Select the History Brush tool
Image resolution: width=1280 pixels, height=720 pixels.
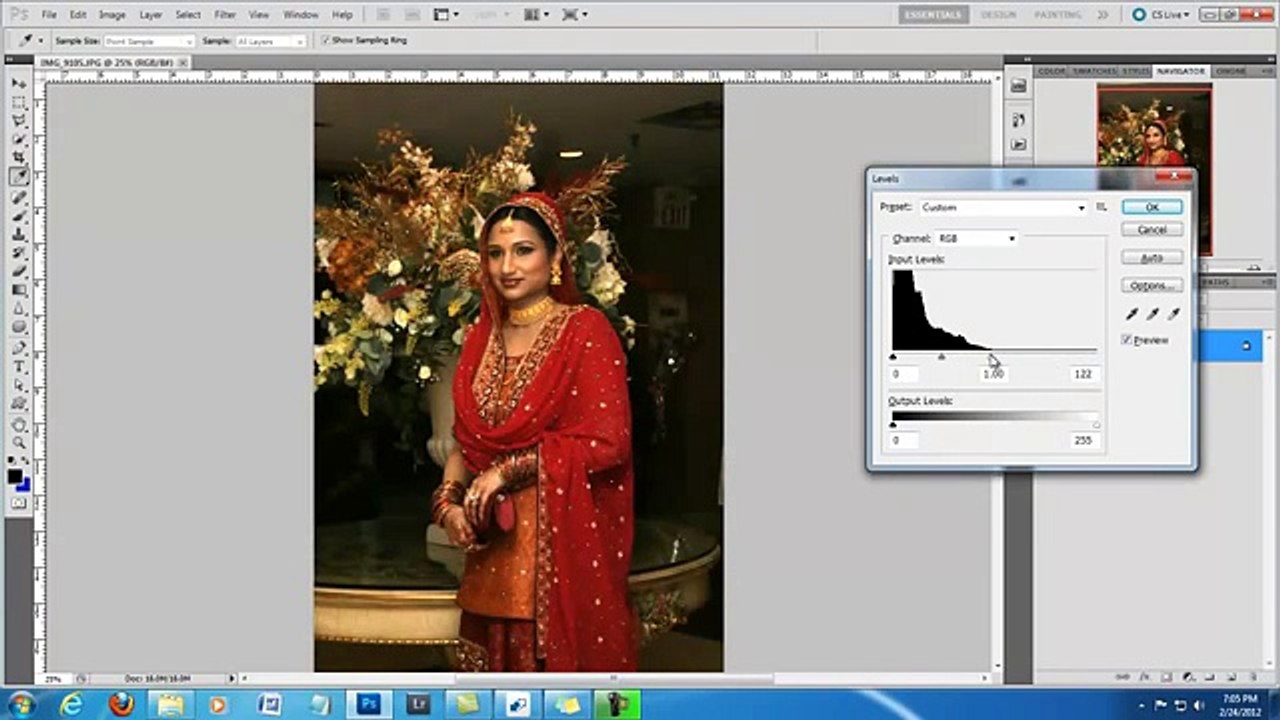click(19, 253)
